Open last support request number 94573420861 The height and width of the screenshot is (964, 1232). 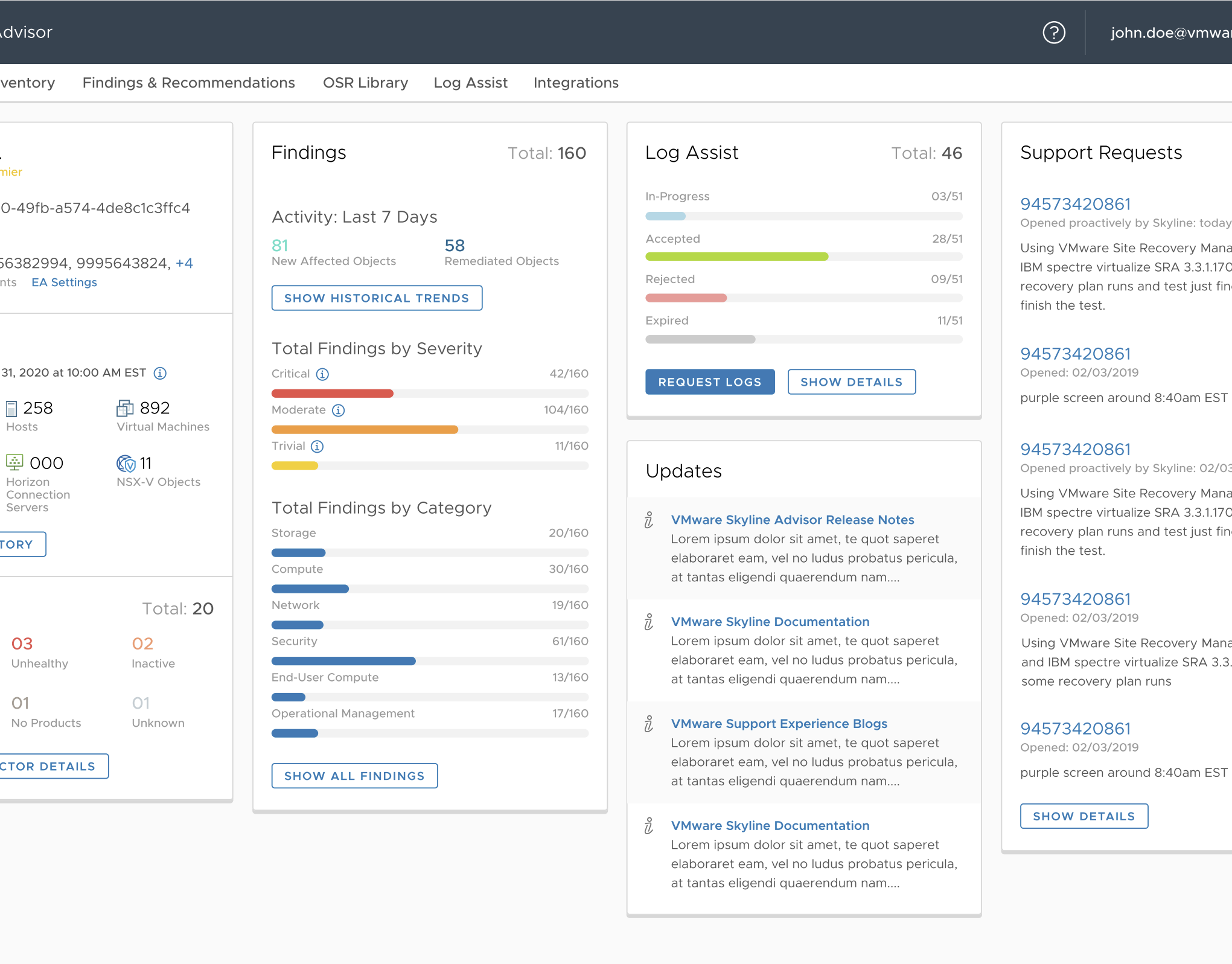[1075, 729]
